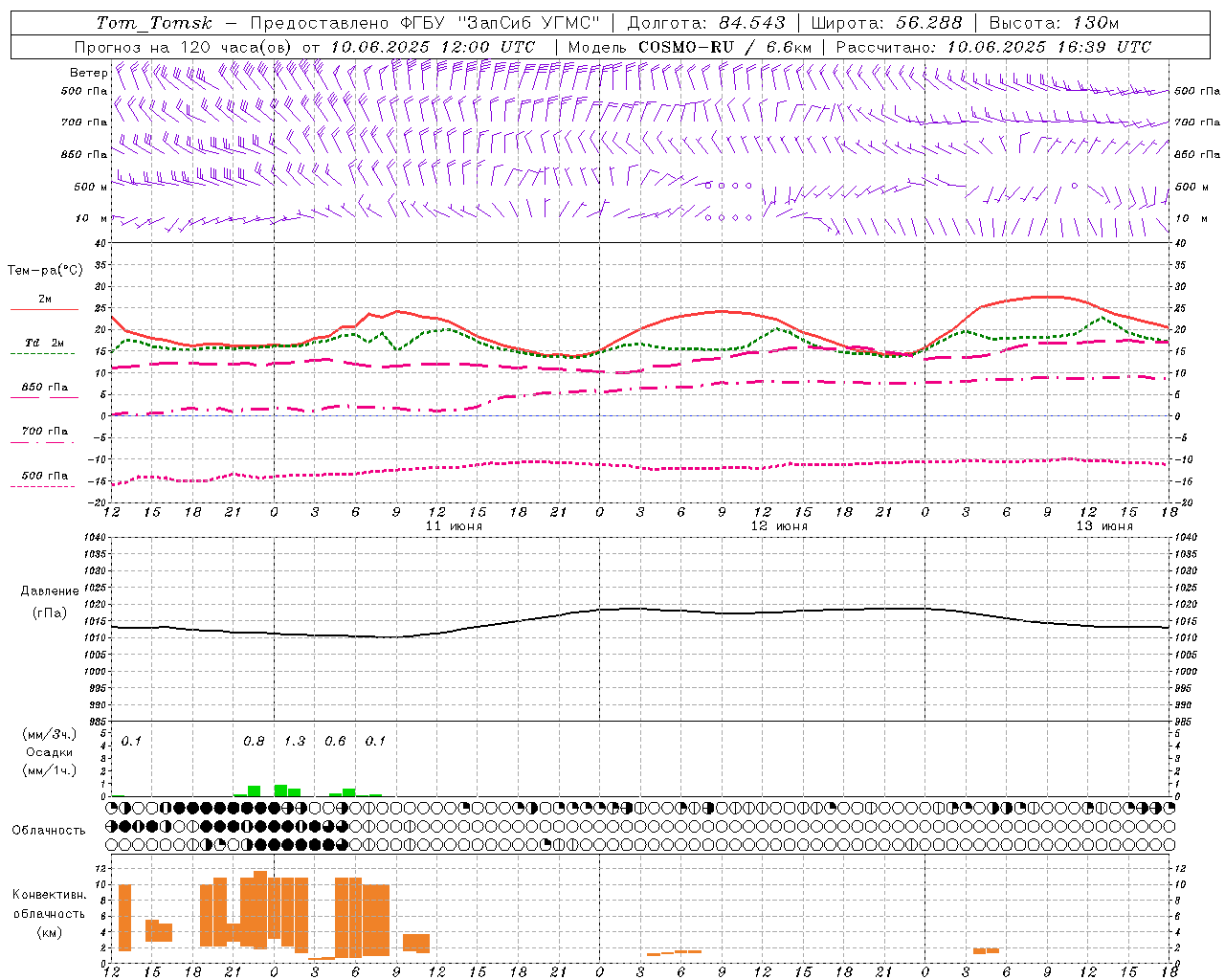The height and width of the screenshot is (980, 1225).
Task: Click the Осадки label
Action: (x=50, y=752)
